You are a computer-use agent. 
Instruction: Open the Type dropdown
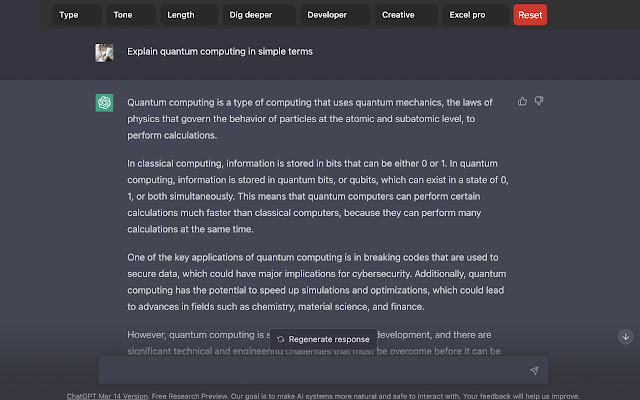[x=78, y=15]
